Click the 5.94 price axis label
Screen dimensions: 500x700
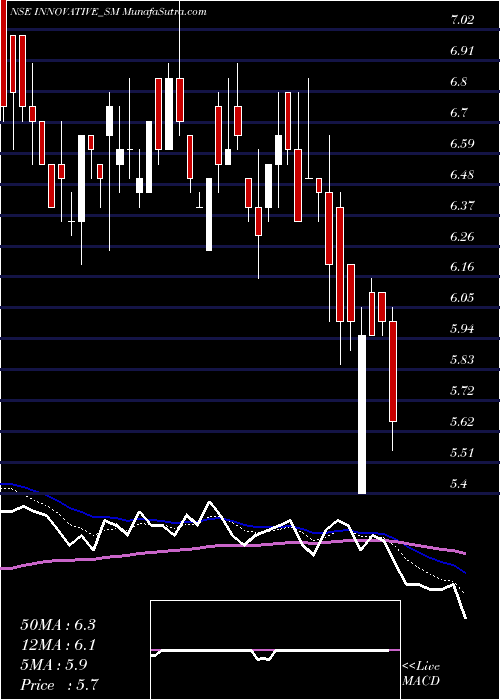462,329
